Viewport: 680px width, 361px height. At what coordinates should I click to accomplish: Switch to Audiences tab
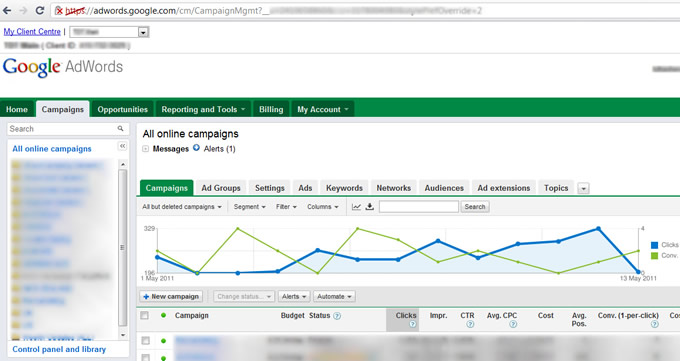pyautogui.click(x=444, y=188)
